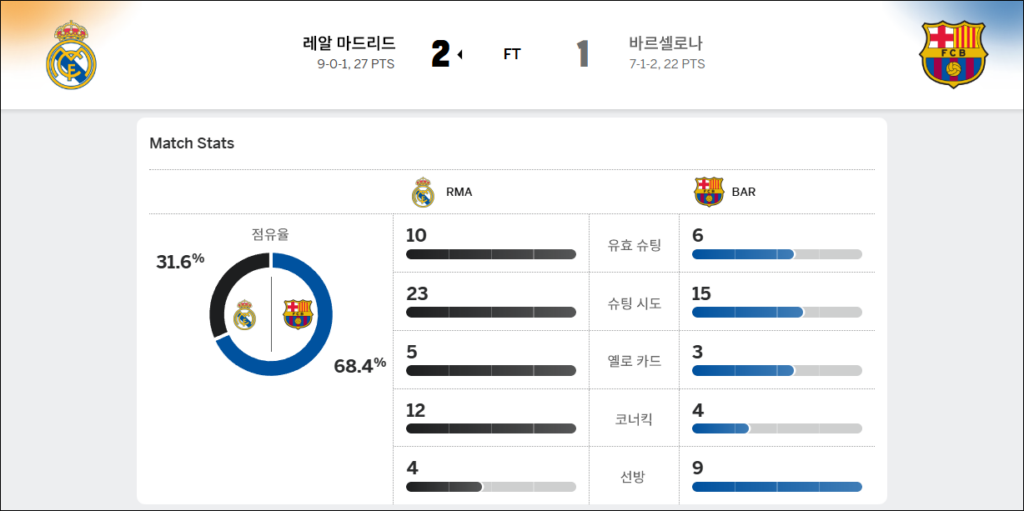Click Real Madrid 선방 bar showing 4

click(491, 487)
